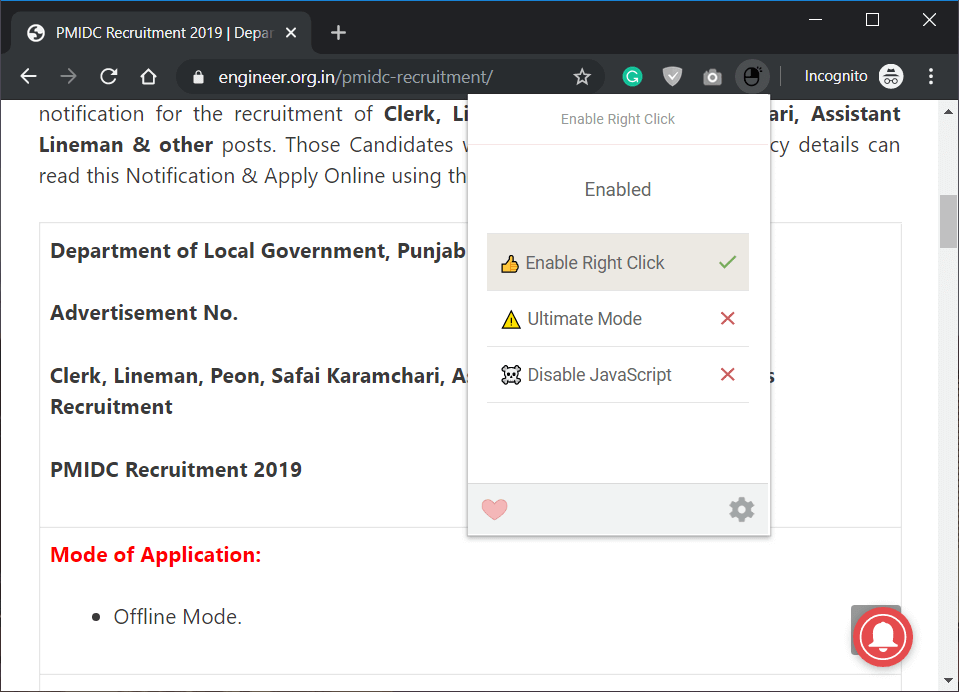Toggle the Enable Right Click extension popup
Viewport: 959px width, 692px height.
click(752, 76)
